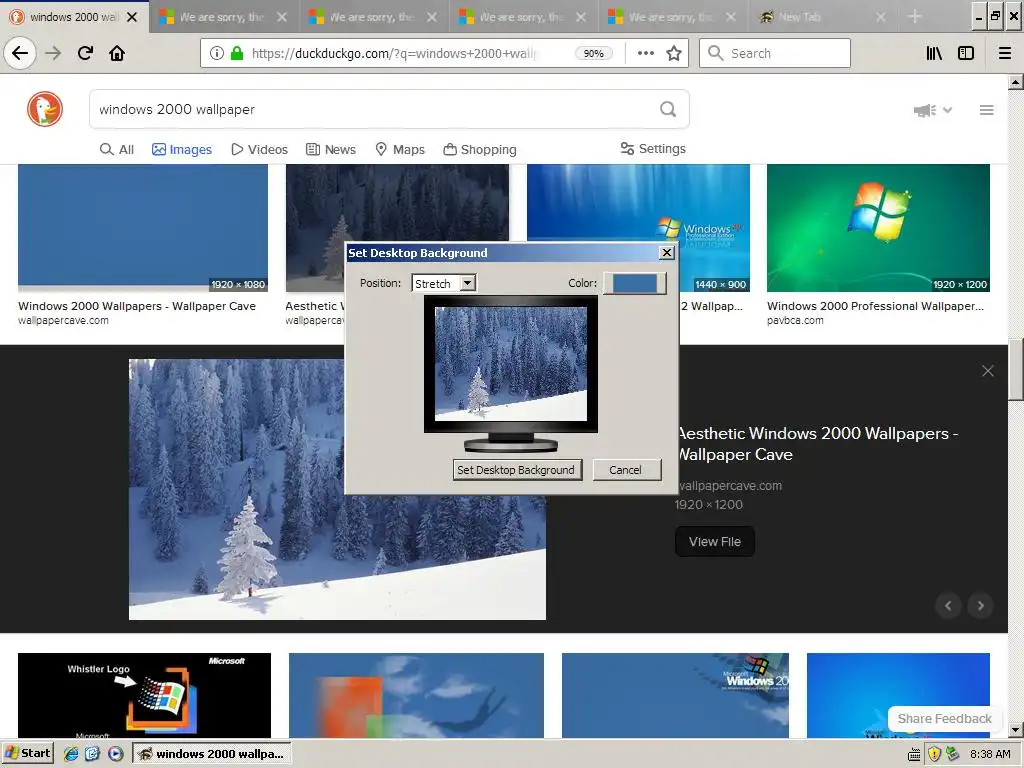Close the Set Desktop Background dialog

click(x=666, y=253)
